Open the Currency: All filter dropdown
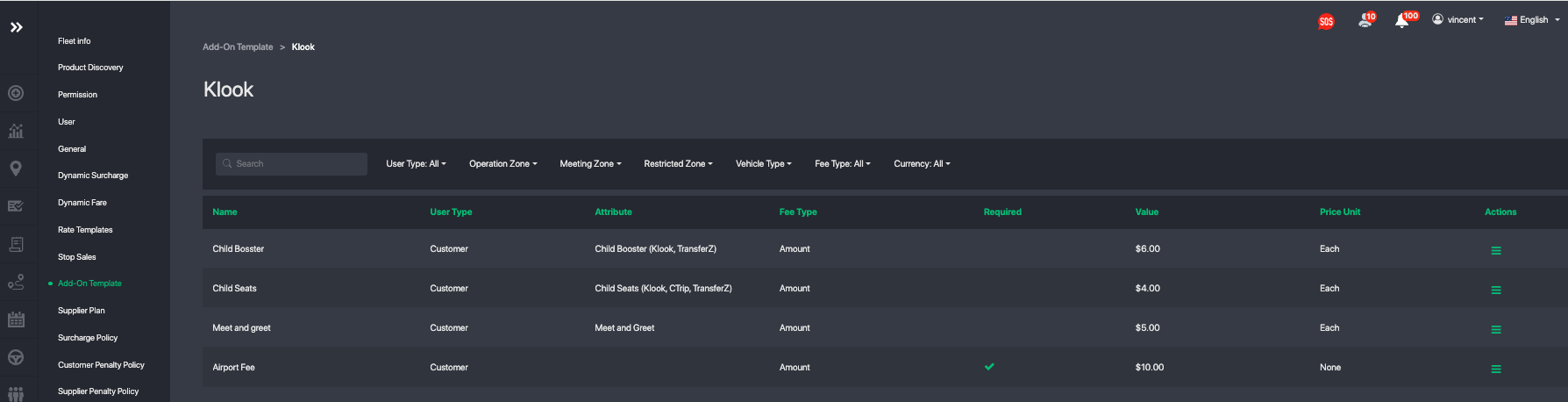Image resolution: width=1568 pixels, height=402 pixels. (x=922, y=163)
